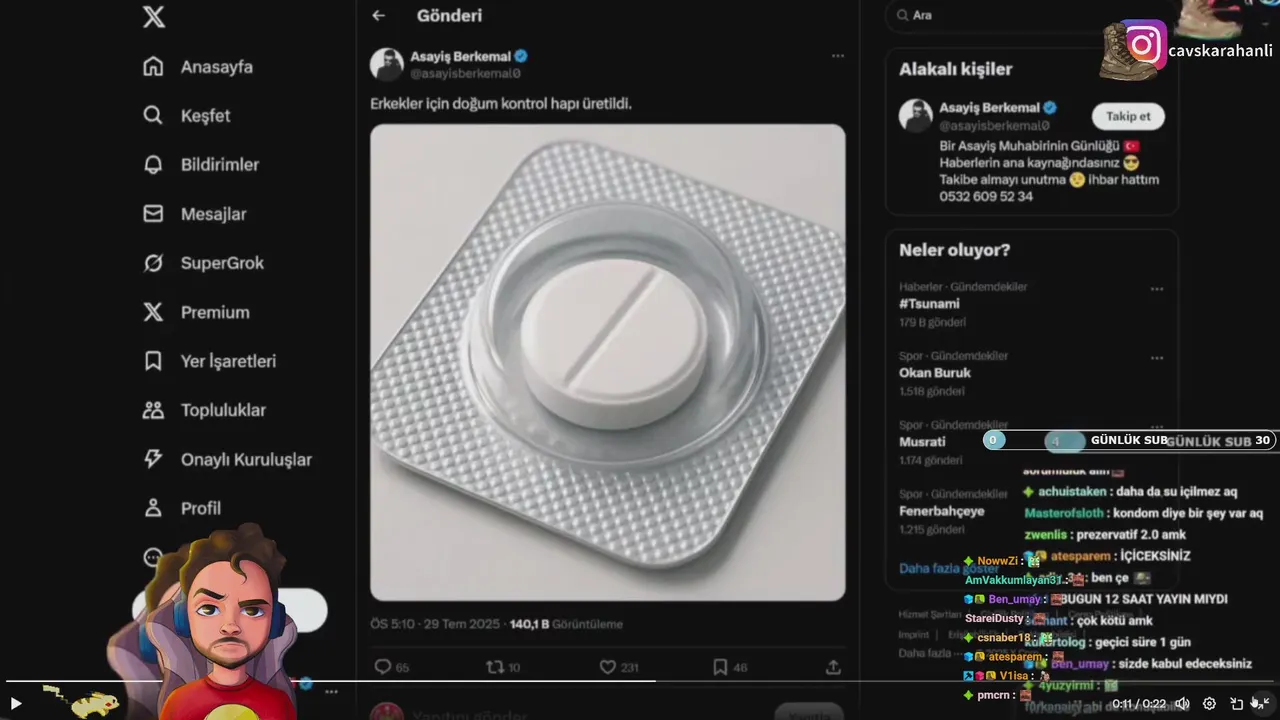Open Yer İşaretleri bookmarks
The image size is (1280, 720).
pyautogui.click(x=209, y=361)
